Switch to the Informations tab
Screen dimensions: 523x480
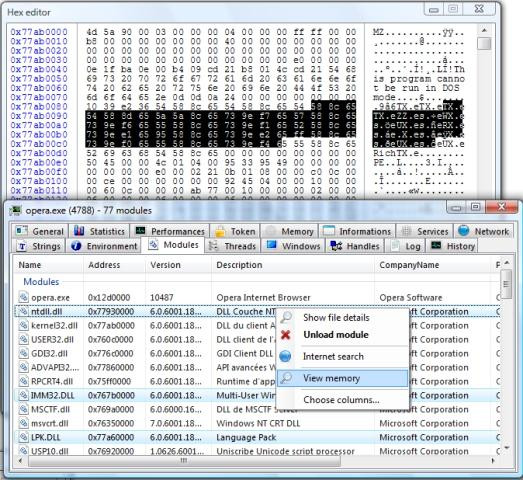click(357, 231)
